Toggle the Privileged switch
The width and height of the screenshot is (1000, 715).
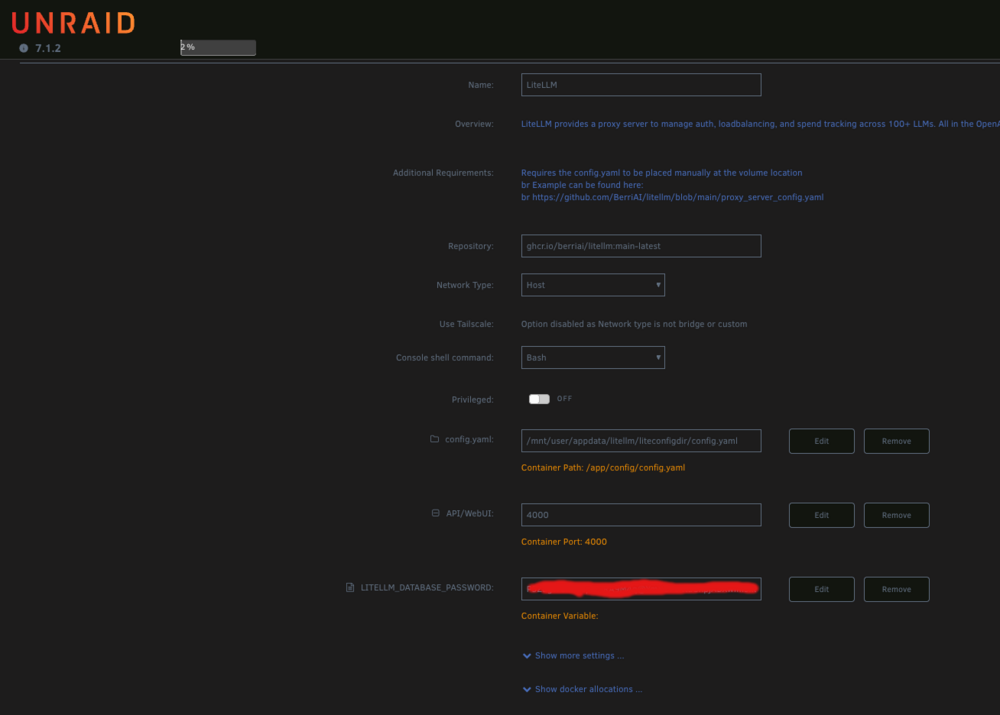(539, 399)
